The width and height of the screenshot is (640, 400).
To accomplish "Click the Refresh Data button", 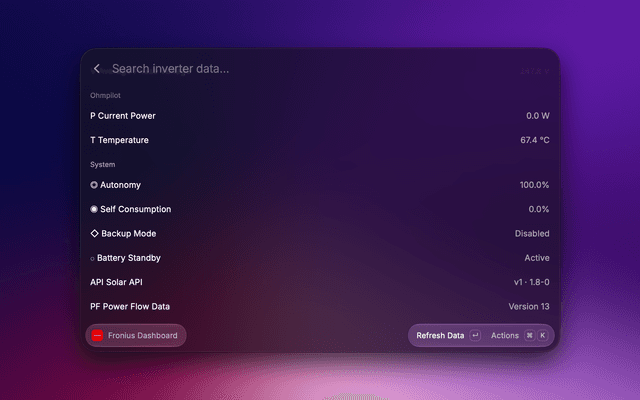I will (440, 336).
